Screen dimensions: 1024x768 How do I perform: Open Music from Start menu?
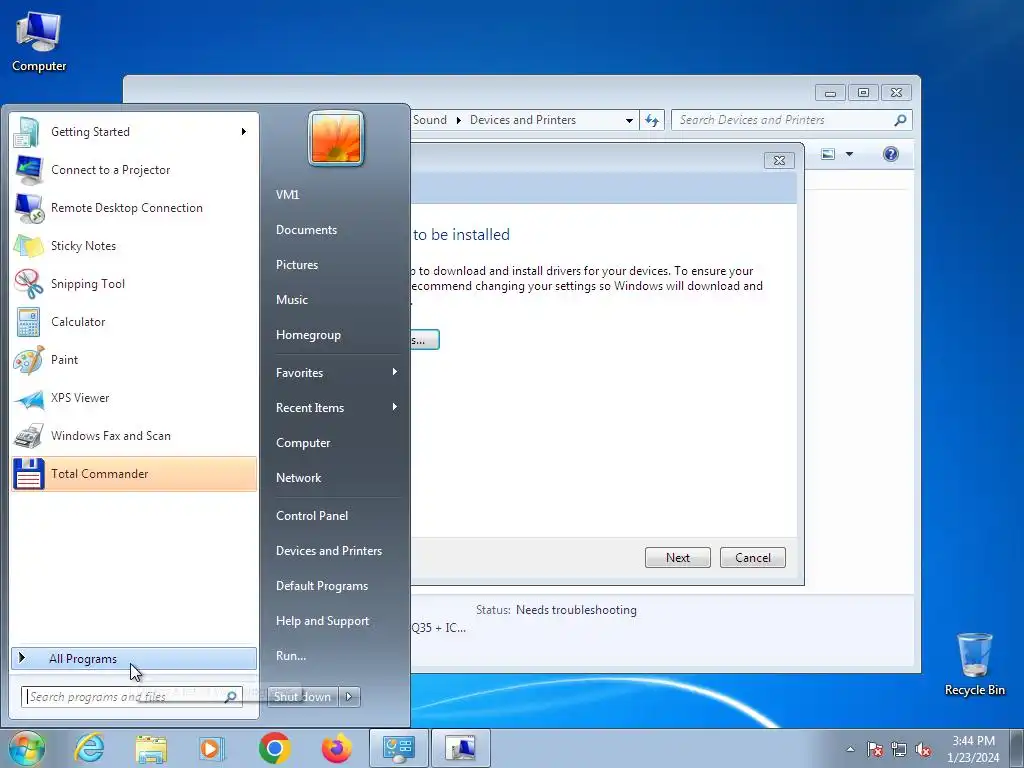[291, 300]
